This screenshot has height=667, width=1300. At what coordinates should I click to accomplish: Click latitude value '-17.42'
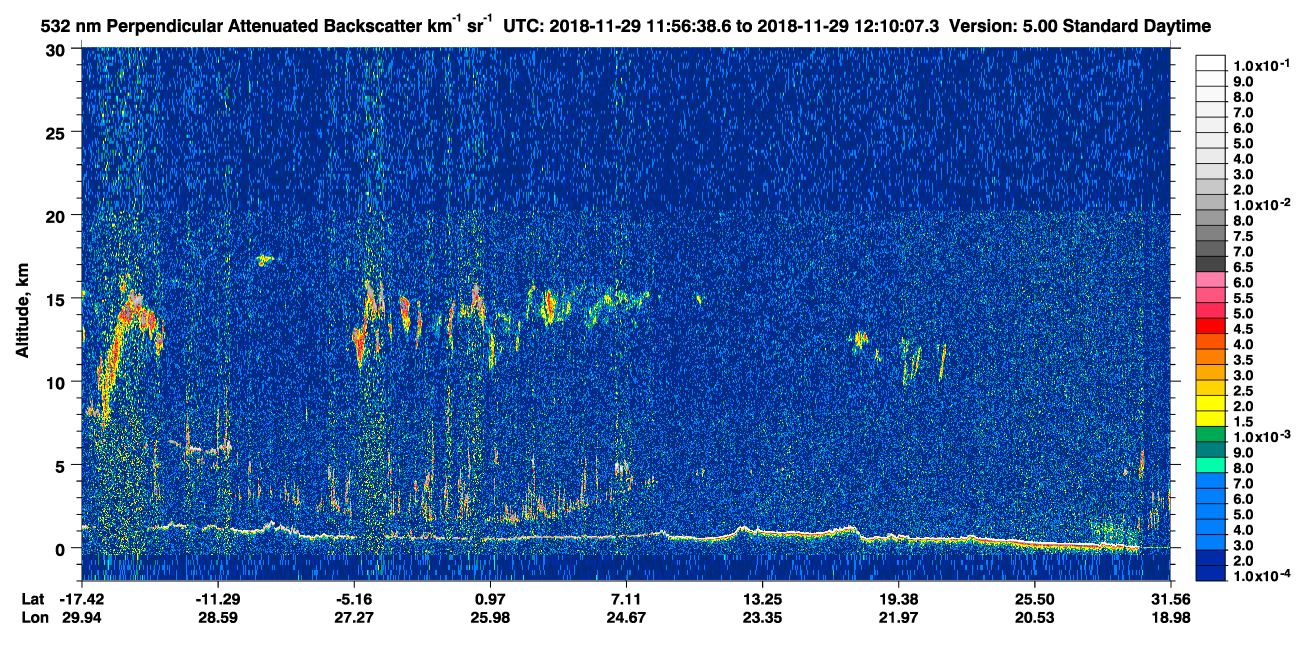click(x=83, y=598)
